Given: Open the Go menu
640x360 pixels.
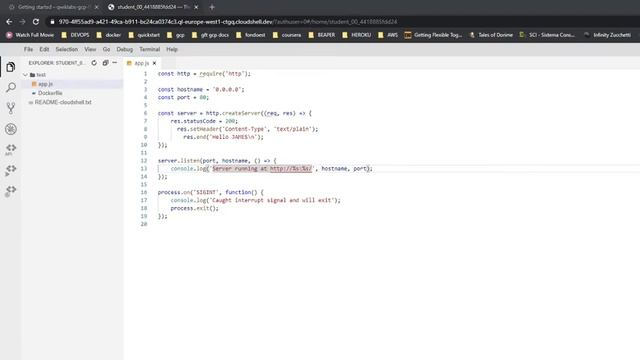Looking at the screenshot, I should pos(106,49).
